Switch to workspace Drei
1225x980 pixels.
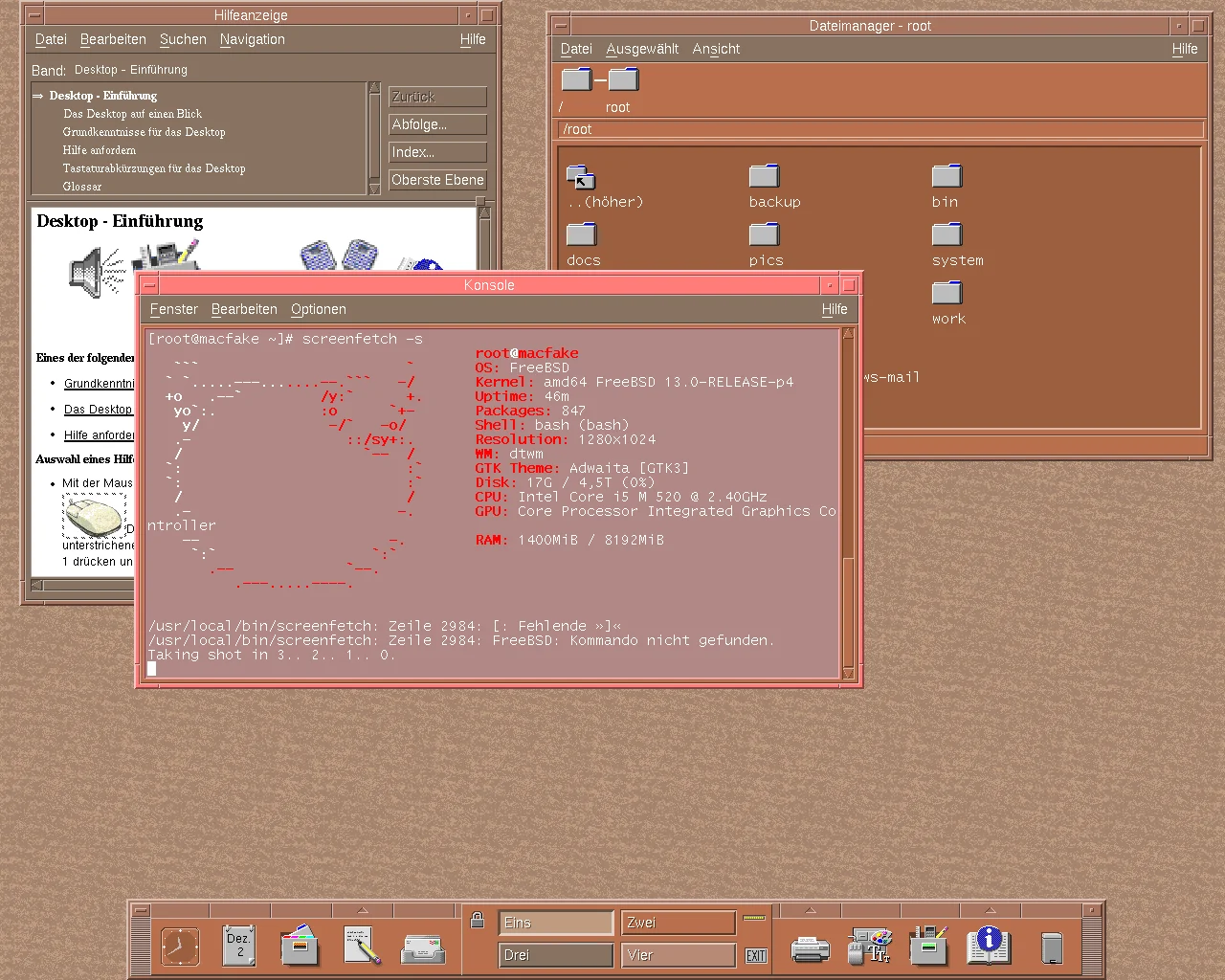556,955
